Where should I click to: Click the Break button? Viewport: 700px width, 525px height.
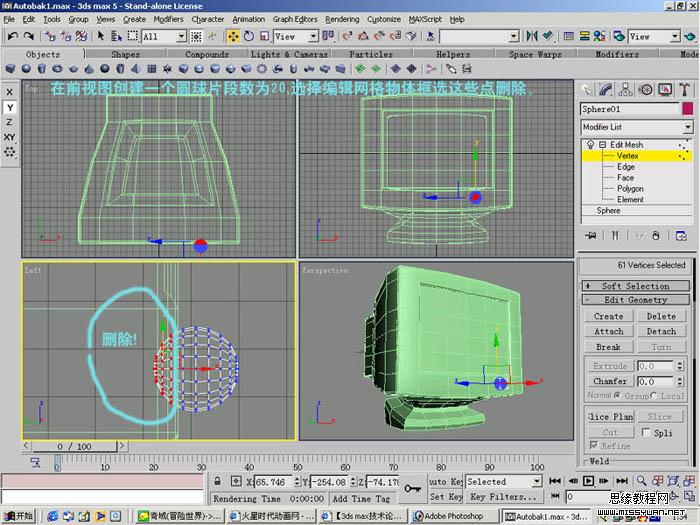click(608, 347)
